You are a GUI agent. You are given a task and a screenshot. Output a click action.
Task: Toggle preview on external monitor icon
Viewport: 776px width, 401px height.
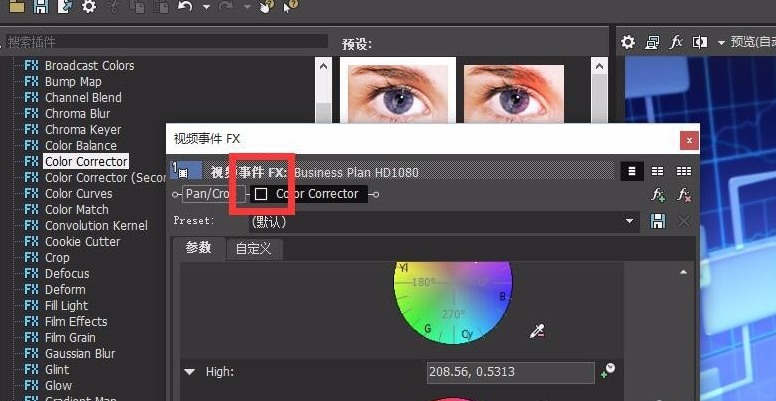[652, 43]
